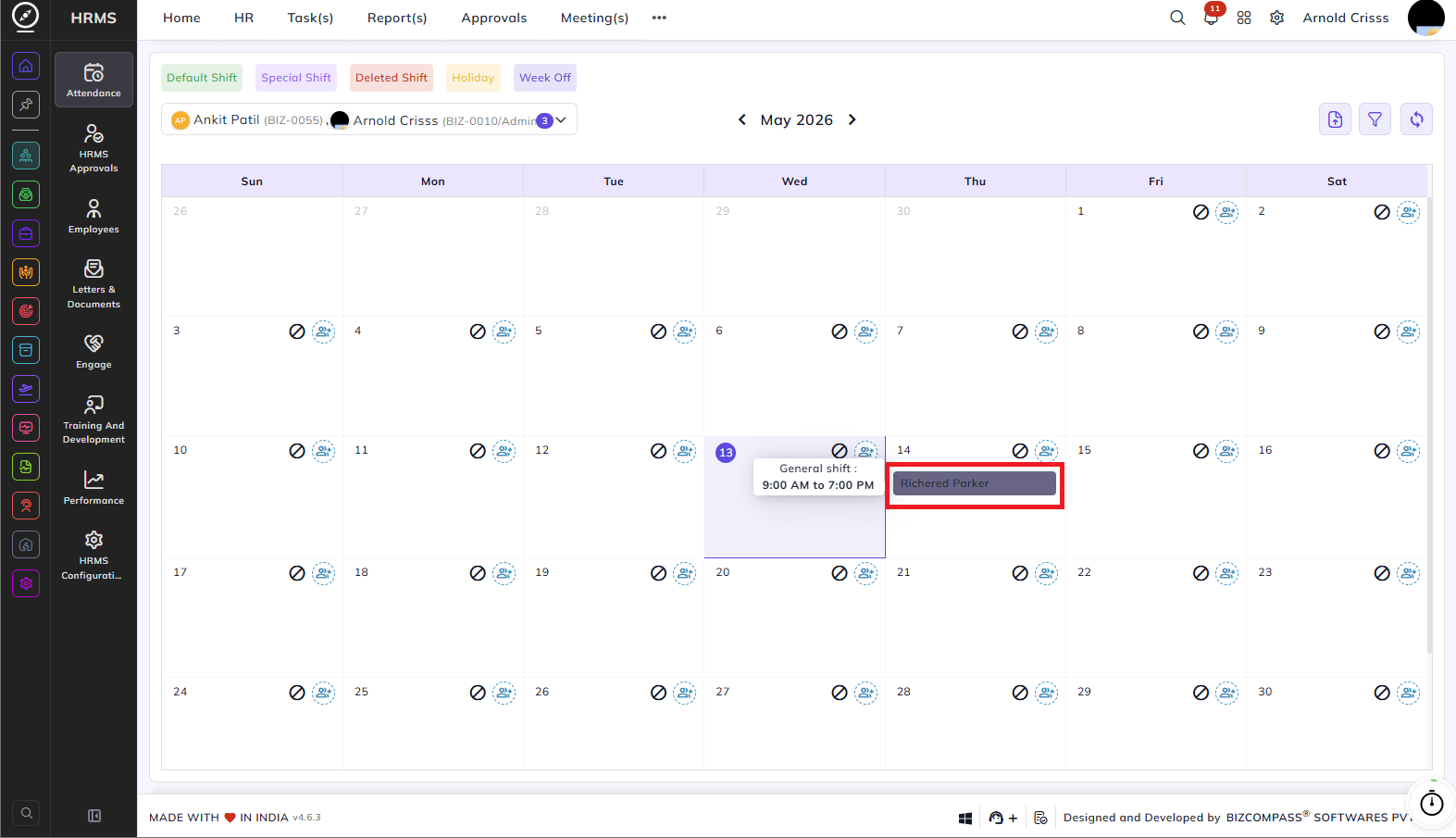Click the magenta gear icon in left rail
The image size is (1456, 838).
tap(26, 583)
